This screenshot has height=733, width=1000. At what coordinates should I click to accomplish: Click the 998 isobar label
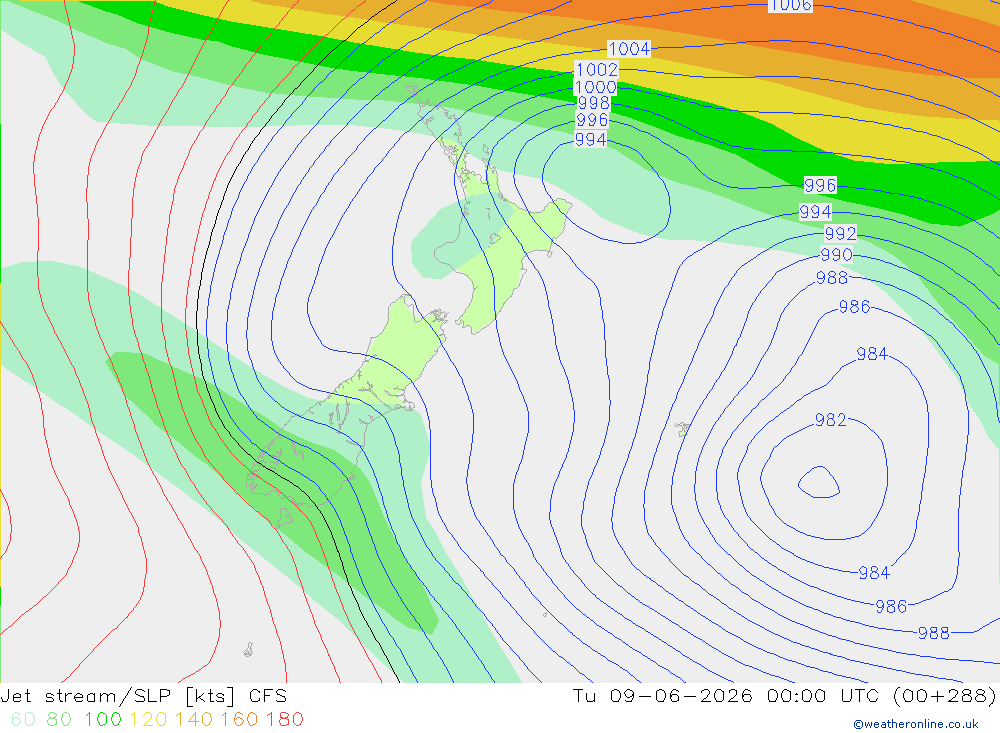coord(593,103)
